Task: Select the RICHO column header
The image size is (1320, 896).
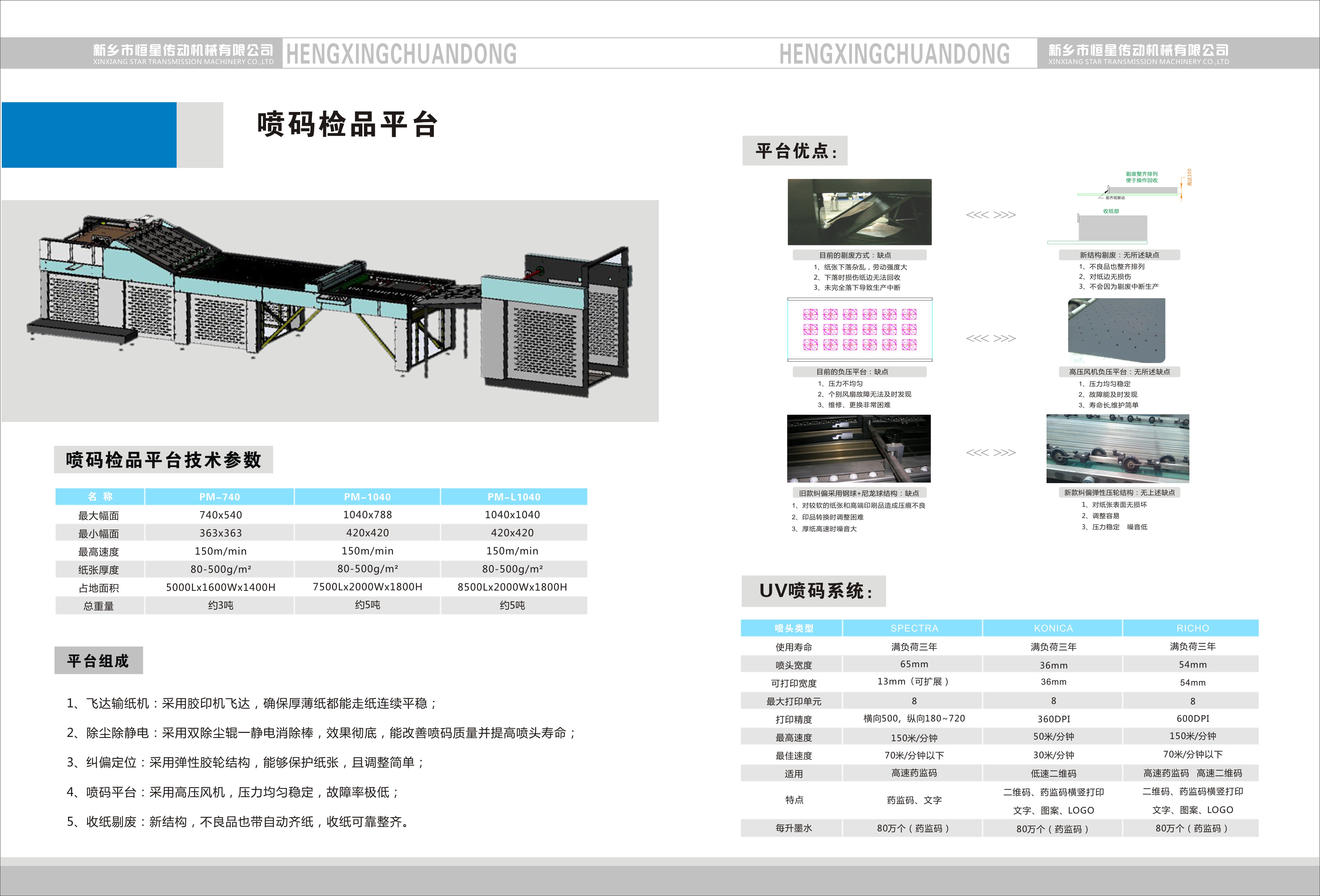Action: (1192, 628)
